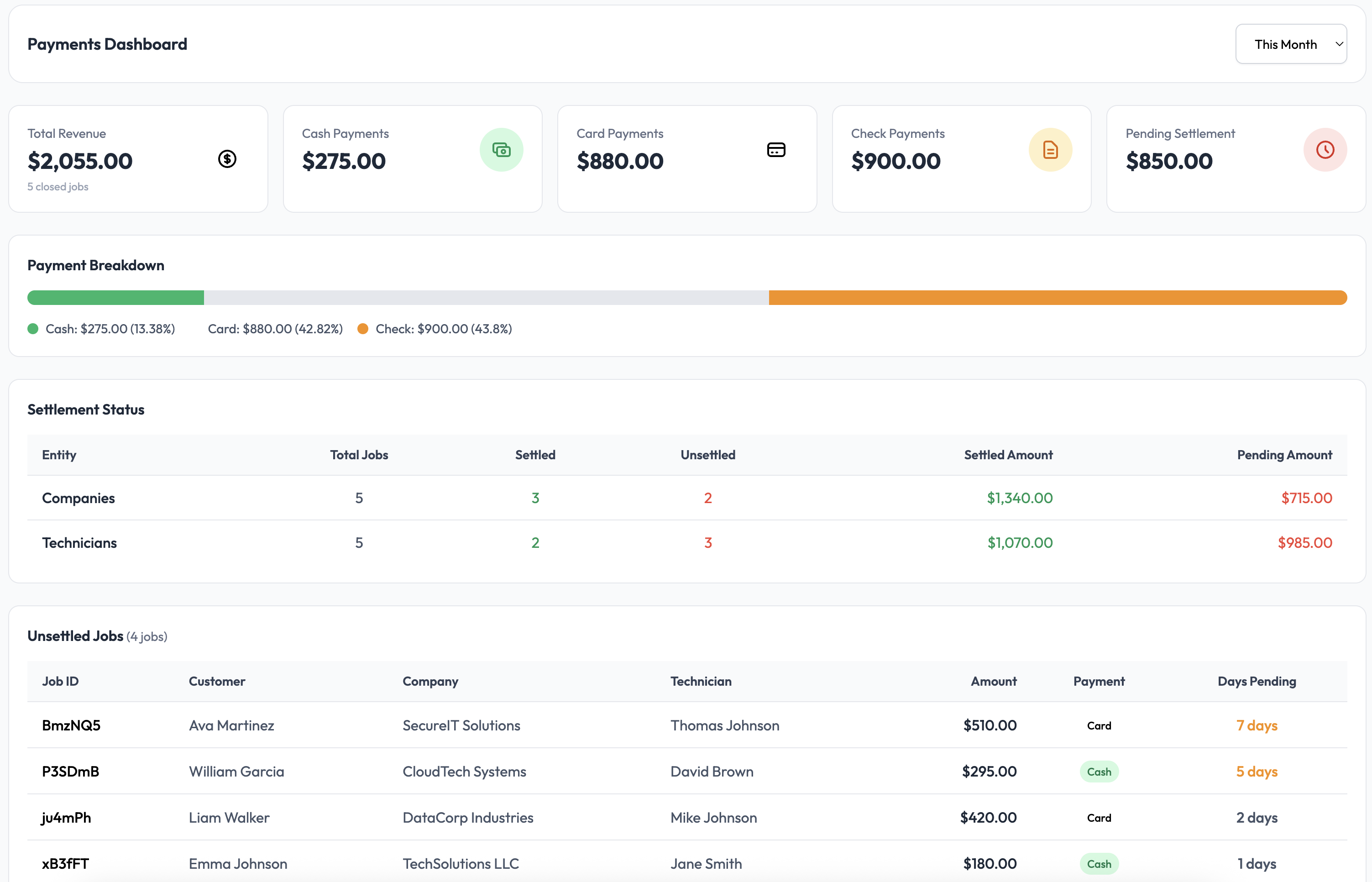Open the This Month dropdown
This screenshot has height=882, width=1372.
[x=1291, y=43]
